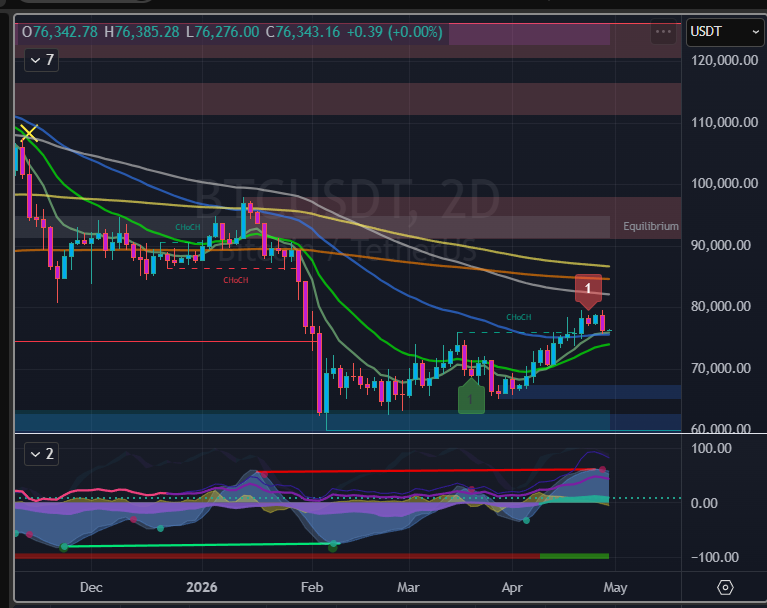Viewport: 767px width, 608px height.
Task: Click the May label on time axis
Action: coord(615,587)
